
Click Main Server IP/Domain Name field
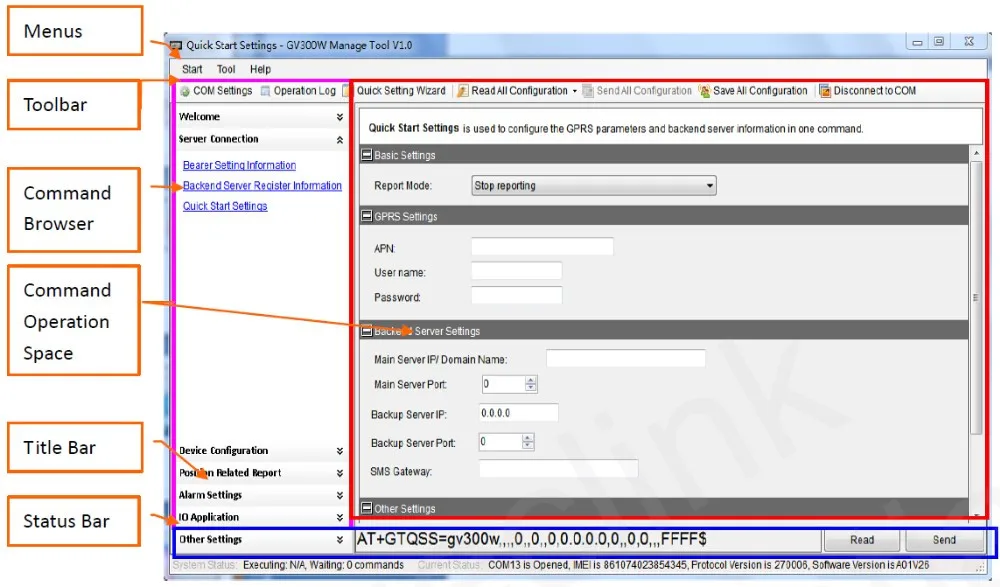click(x=626, y=358)
